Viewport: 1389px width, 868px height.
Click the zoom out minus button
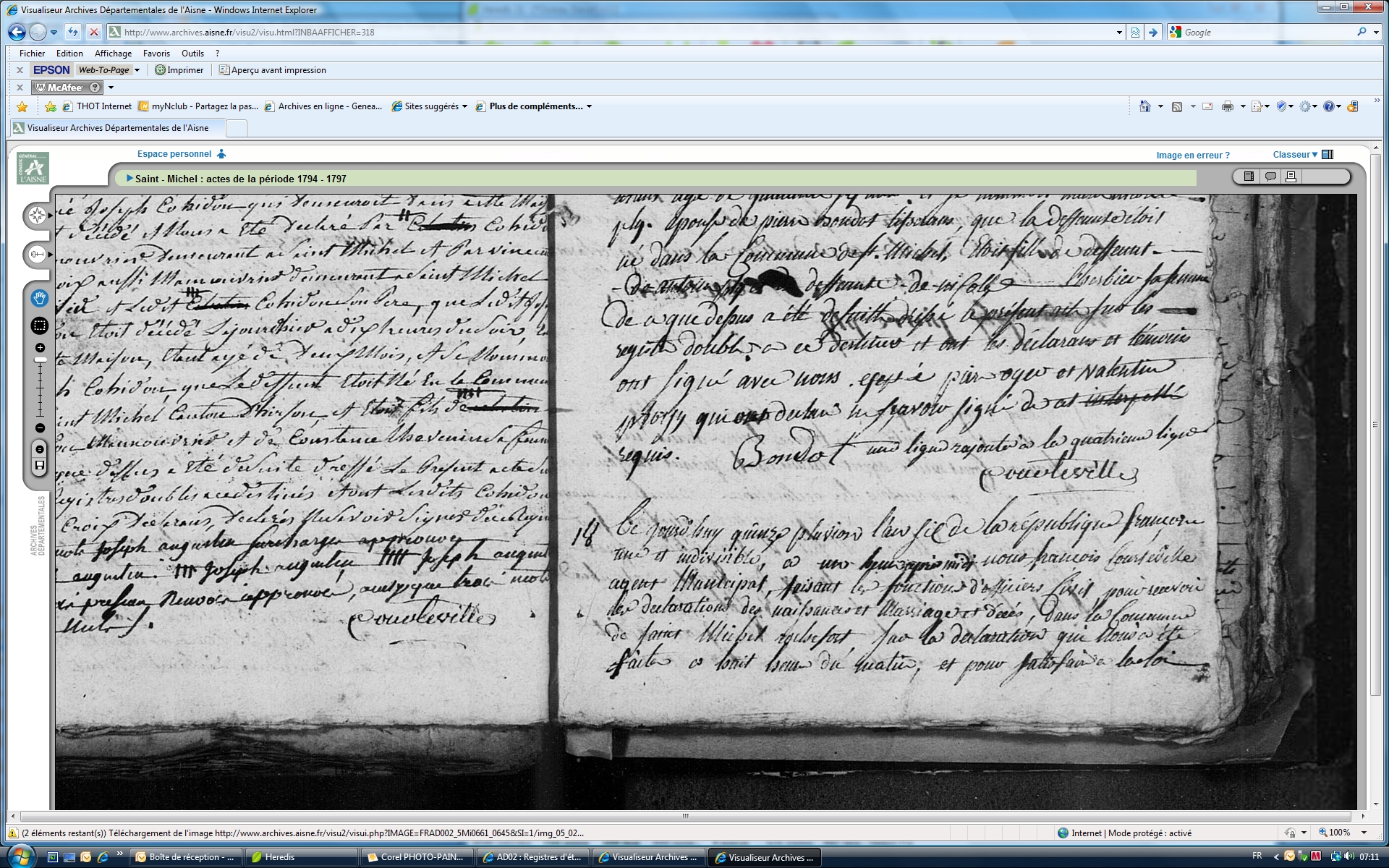point(40,428)
